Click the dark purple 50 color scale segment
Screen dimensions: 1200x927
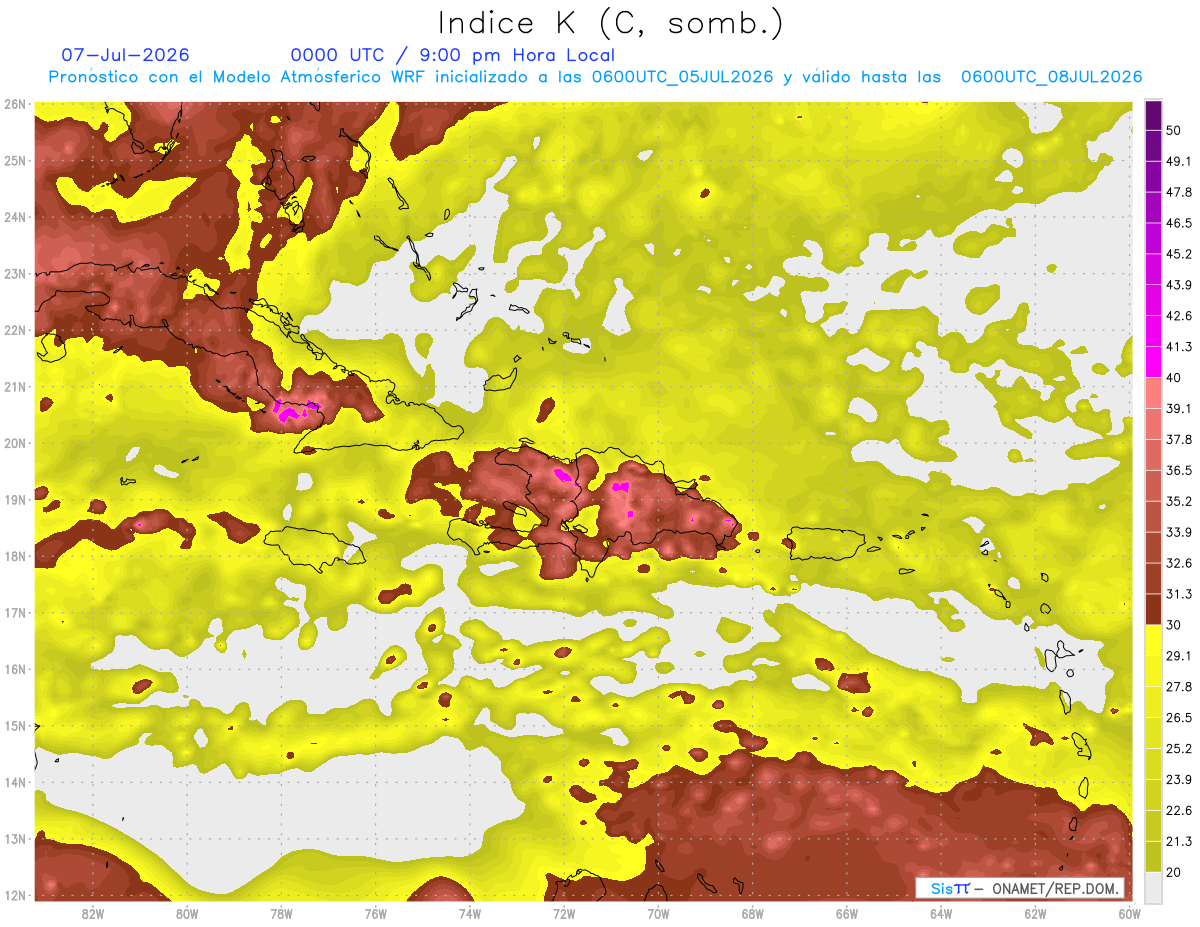[1153, 114]
